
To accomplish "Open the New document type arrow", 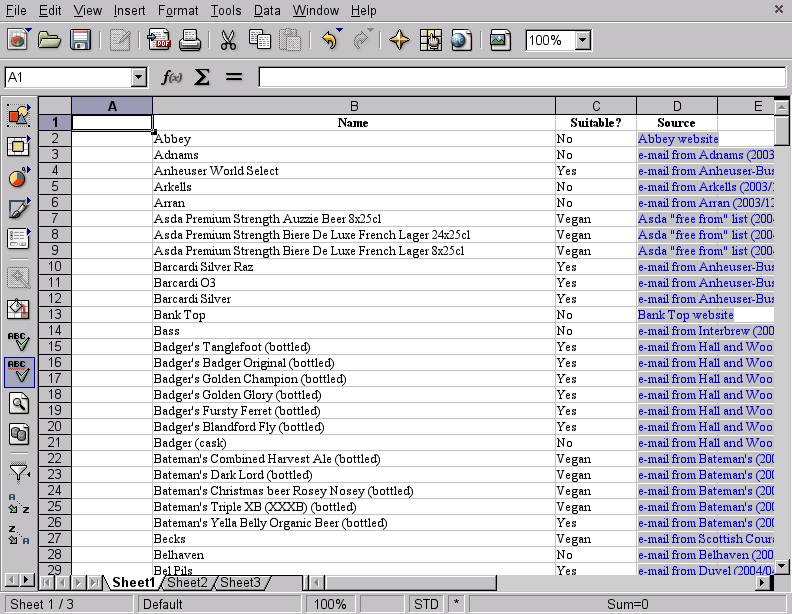I will pos(29,31).
